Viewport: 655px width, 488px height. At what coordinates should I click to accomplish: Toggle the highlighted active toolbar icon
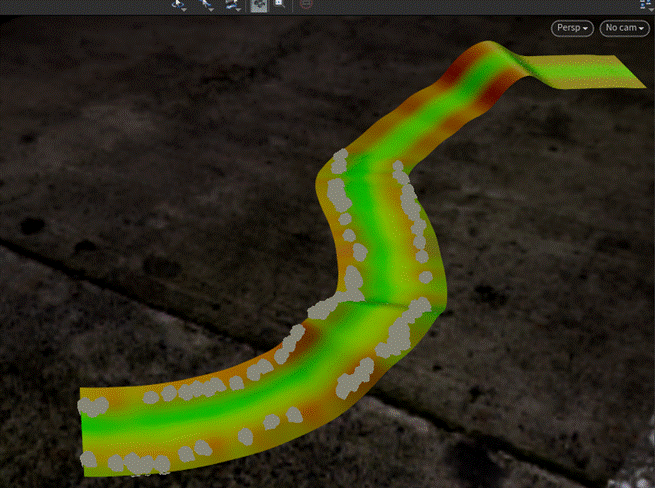[x=258, y=5]
